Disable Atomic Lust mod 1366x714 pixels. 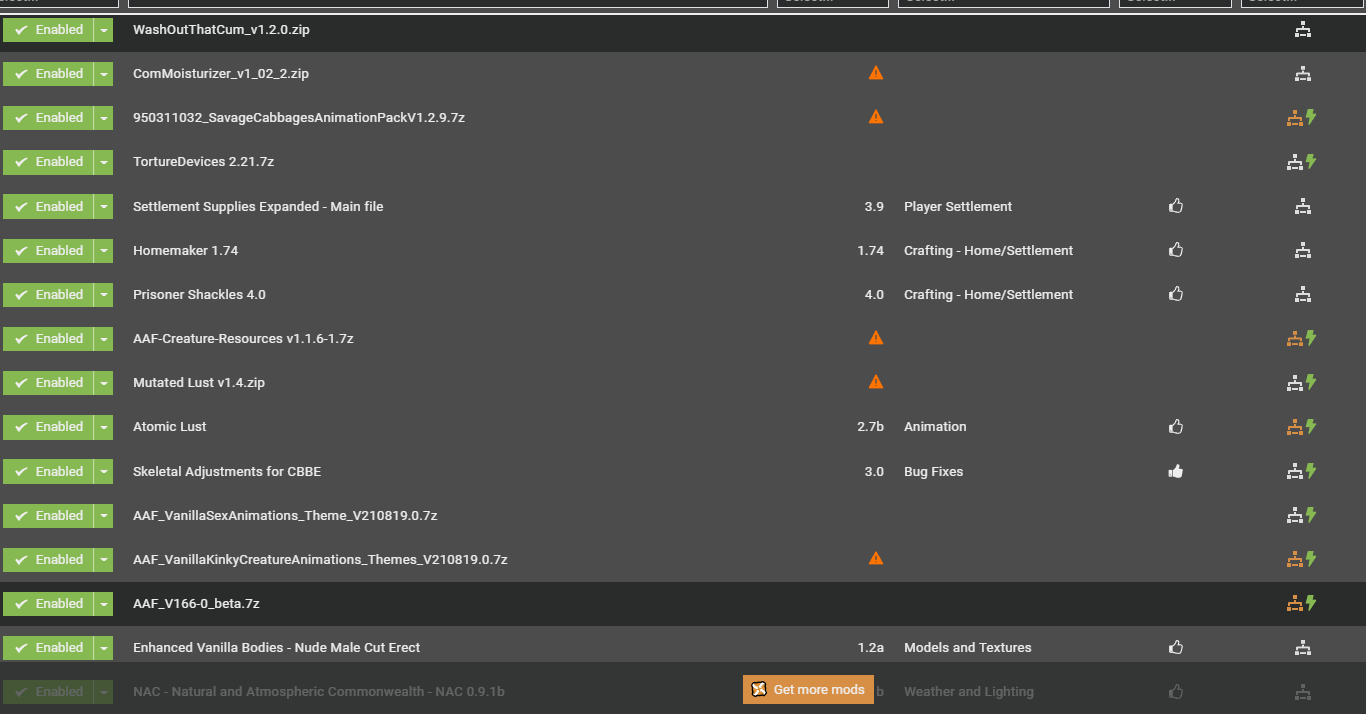[48, 427]
